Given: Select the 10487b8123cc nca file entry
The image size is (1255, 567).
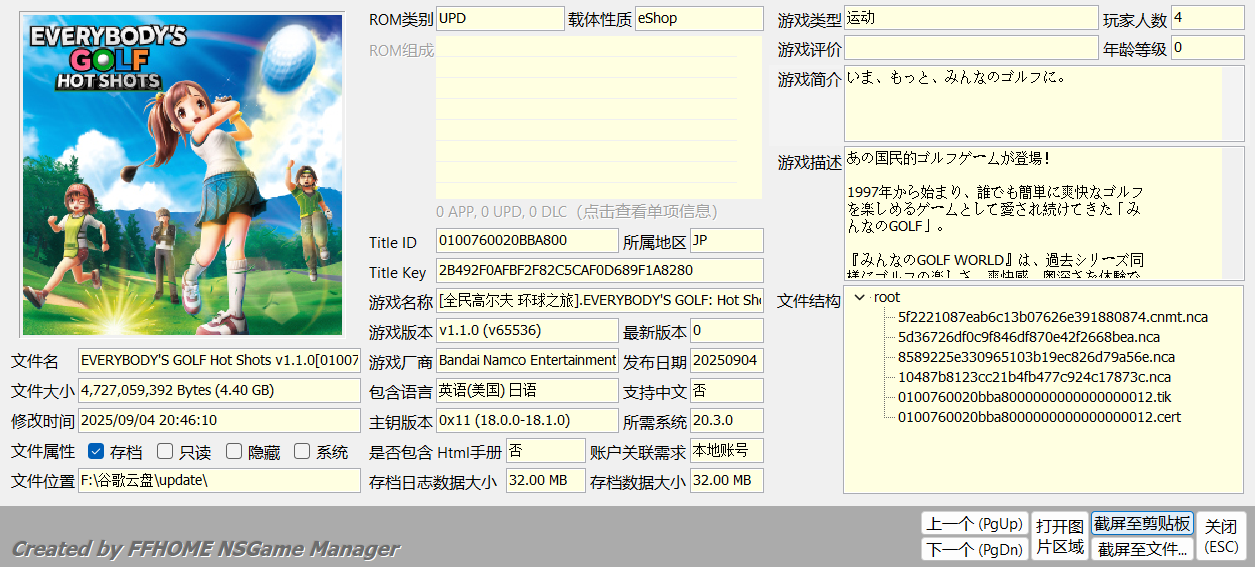Looking at the screenshot, I should (1034, 377).
